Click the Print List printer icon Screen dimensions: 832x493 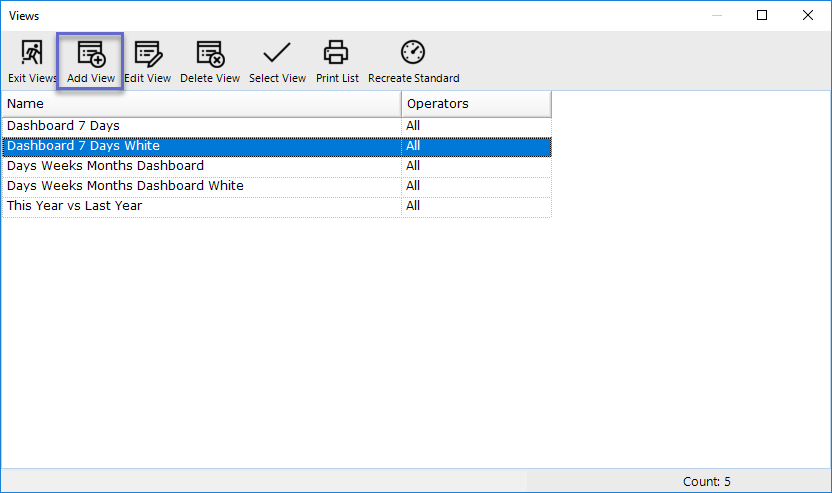coord(336,53)
